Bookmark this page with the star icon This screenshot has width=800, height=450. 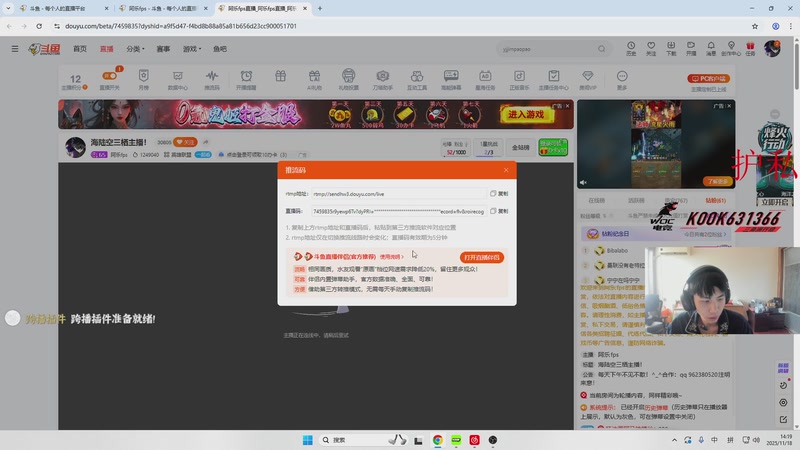755,26
